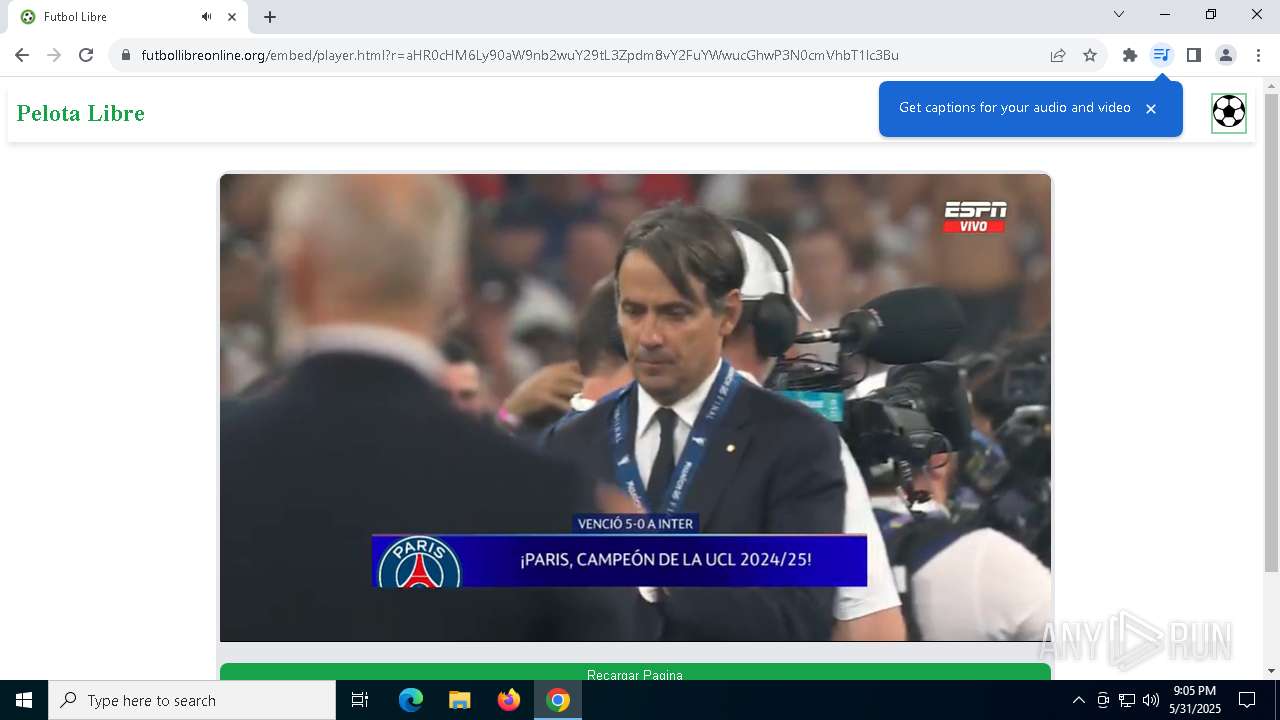Viewport: 1280px width, 720px height.
Task: View site security lock information
Action: tap(125, 55)
